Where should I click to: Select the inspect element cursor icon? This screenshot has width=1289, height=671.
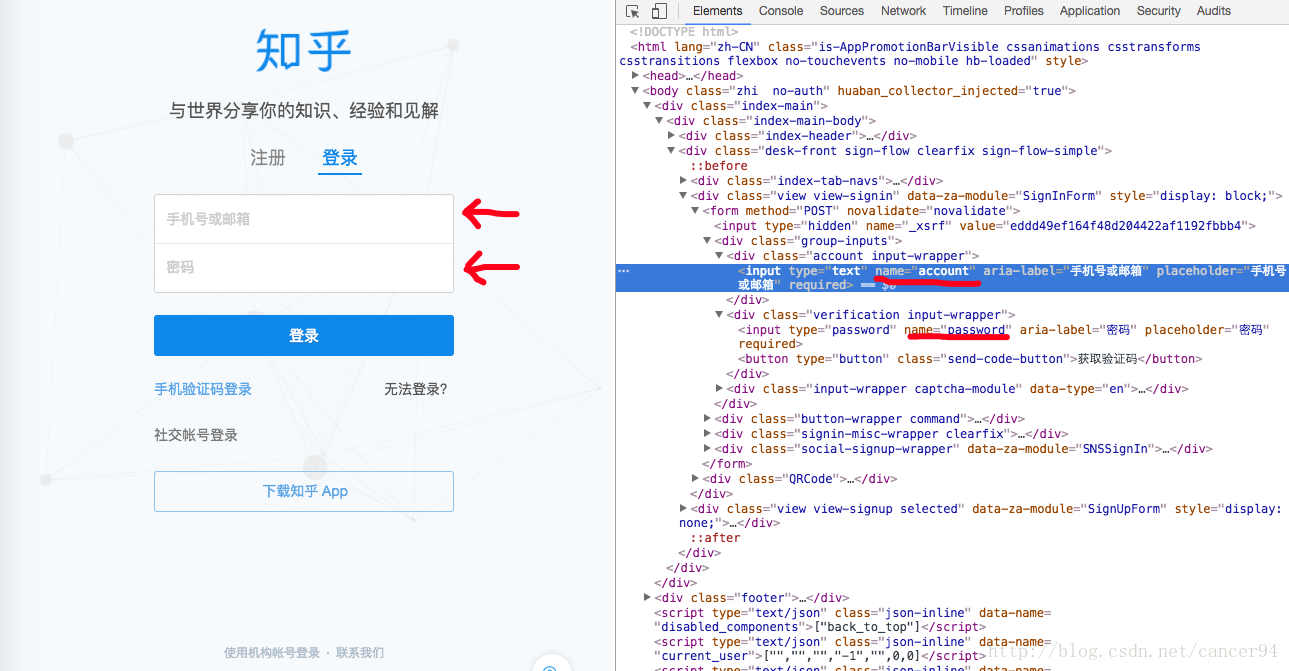pyautogui.click(x=633, y=11)
